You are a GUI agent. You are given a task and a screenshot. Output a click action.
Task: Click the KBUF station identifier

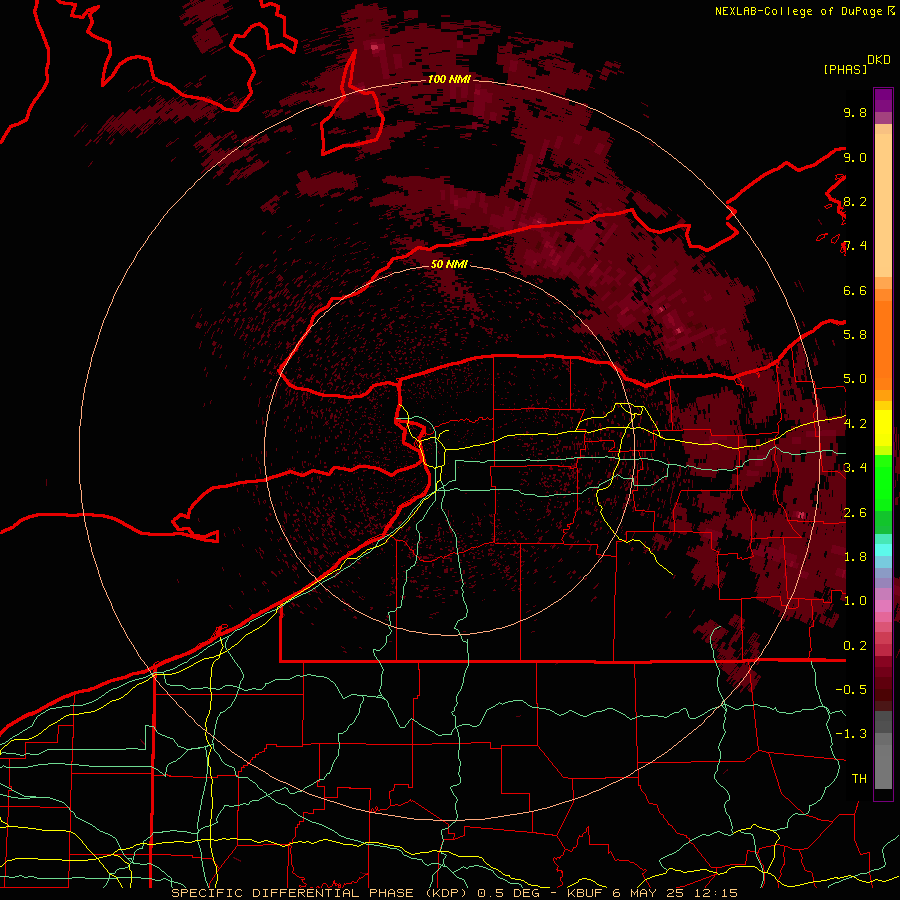click(586, 893)
